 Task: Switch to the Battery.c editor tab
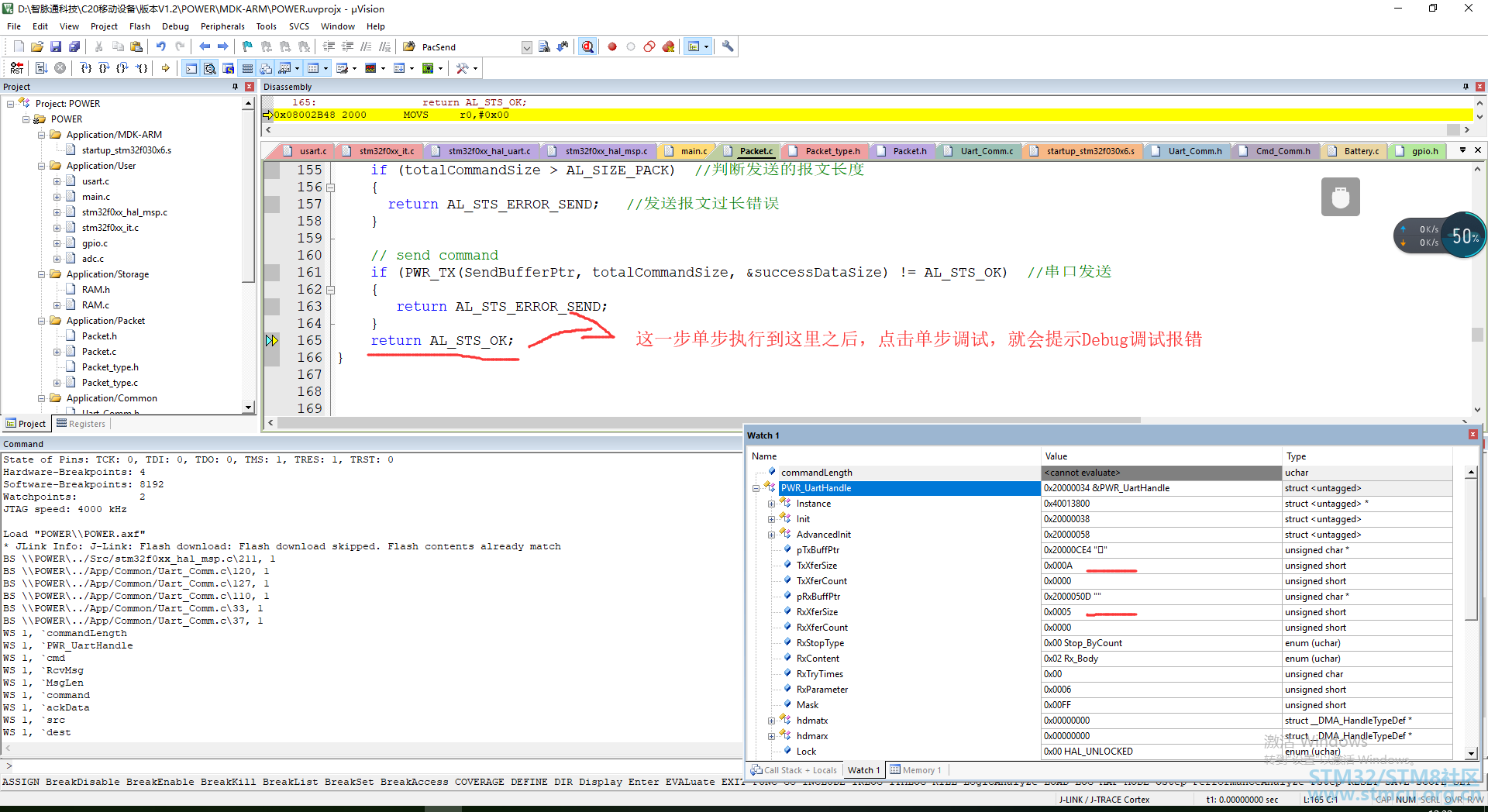point(1355,151)
